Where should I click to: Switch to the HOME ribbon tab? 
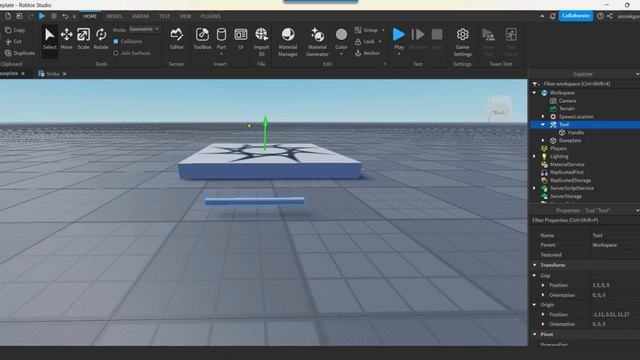pyautogui.click(x=90, y=16)
